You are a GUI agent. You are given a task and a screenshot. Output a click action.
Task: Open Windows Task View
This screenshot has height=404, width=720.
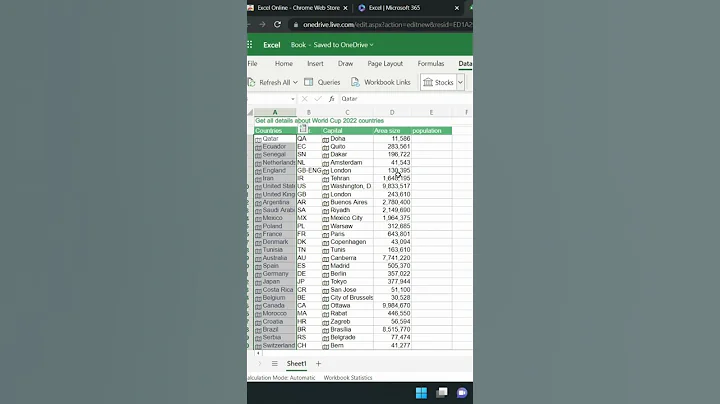[x=442, y=393]
